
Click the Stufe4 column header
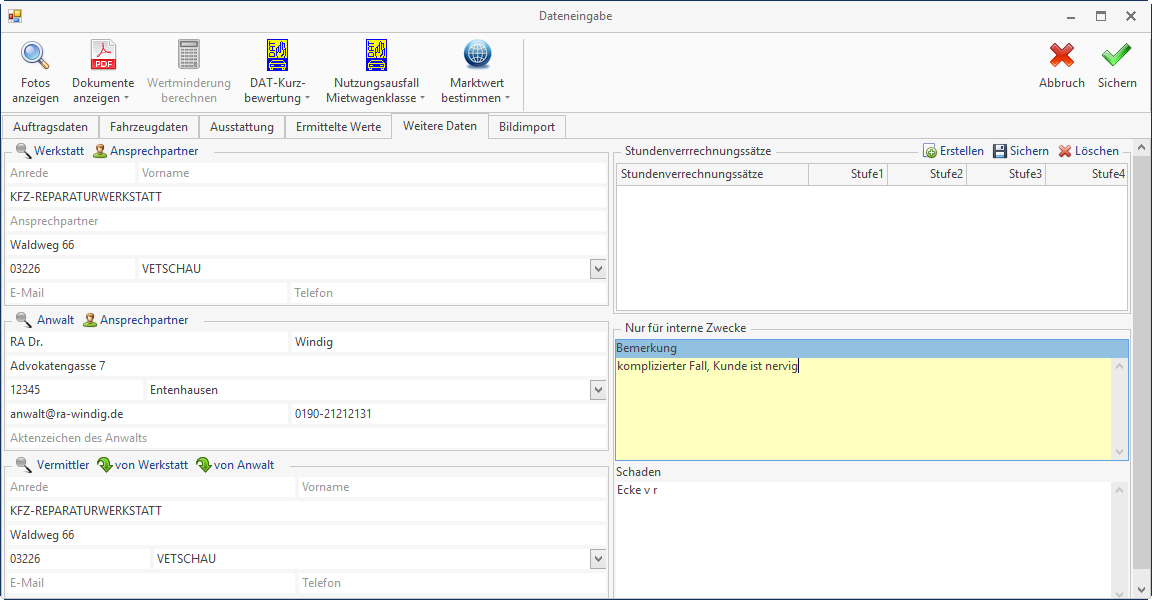1087,175
